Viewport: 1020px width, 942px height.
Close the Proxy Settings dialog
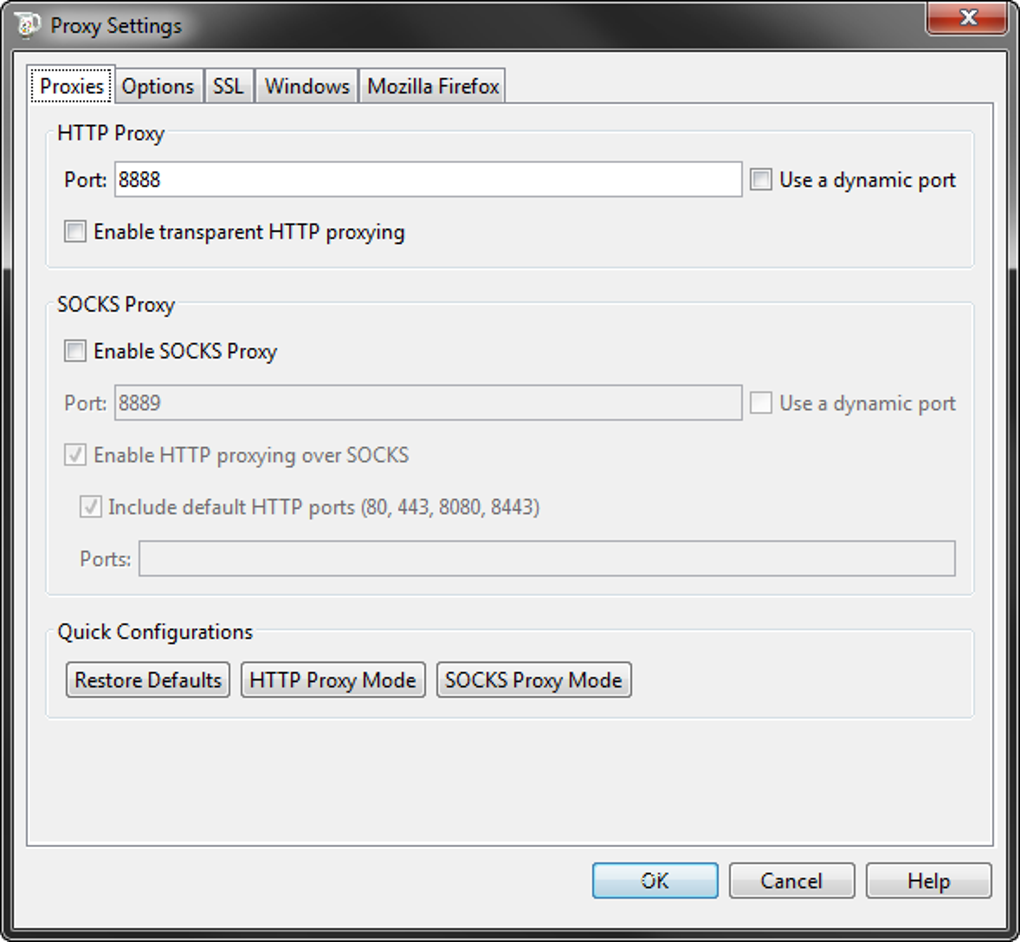click(x=967, y=17)
